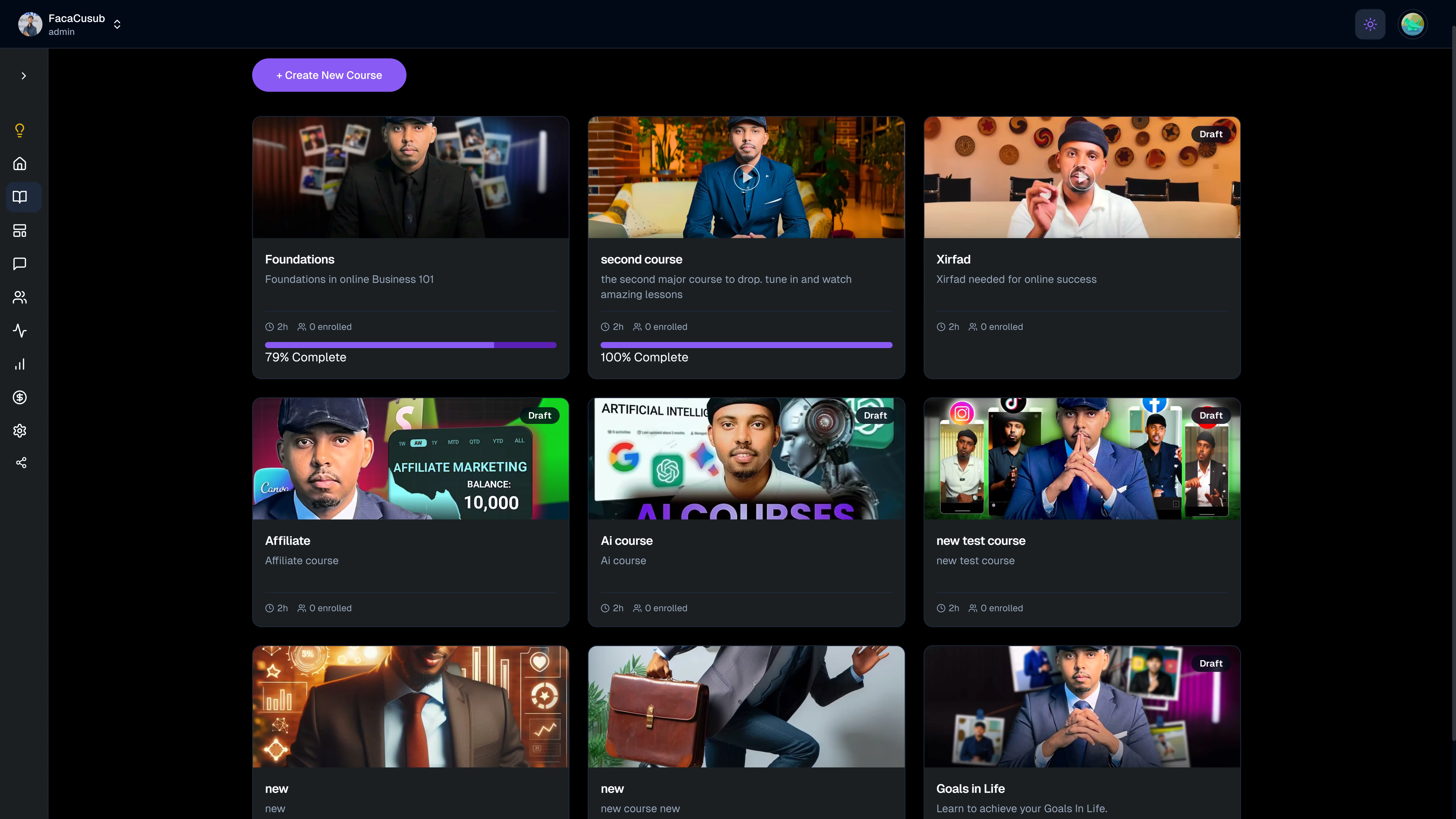The image size is (1456, 819).
Task: Open the settings gear icon in sidebar
Action: pyautogui.click(x=20, y=431)
